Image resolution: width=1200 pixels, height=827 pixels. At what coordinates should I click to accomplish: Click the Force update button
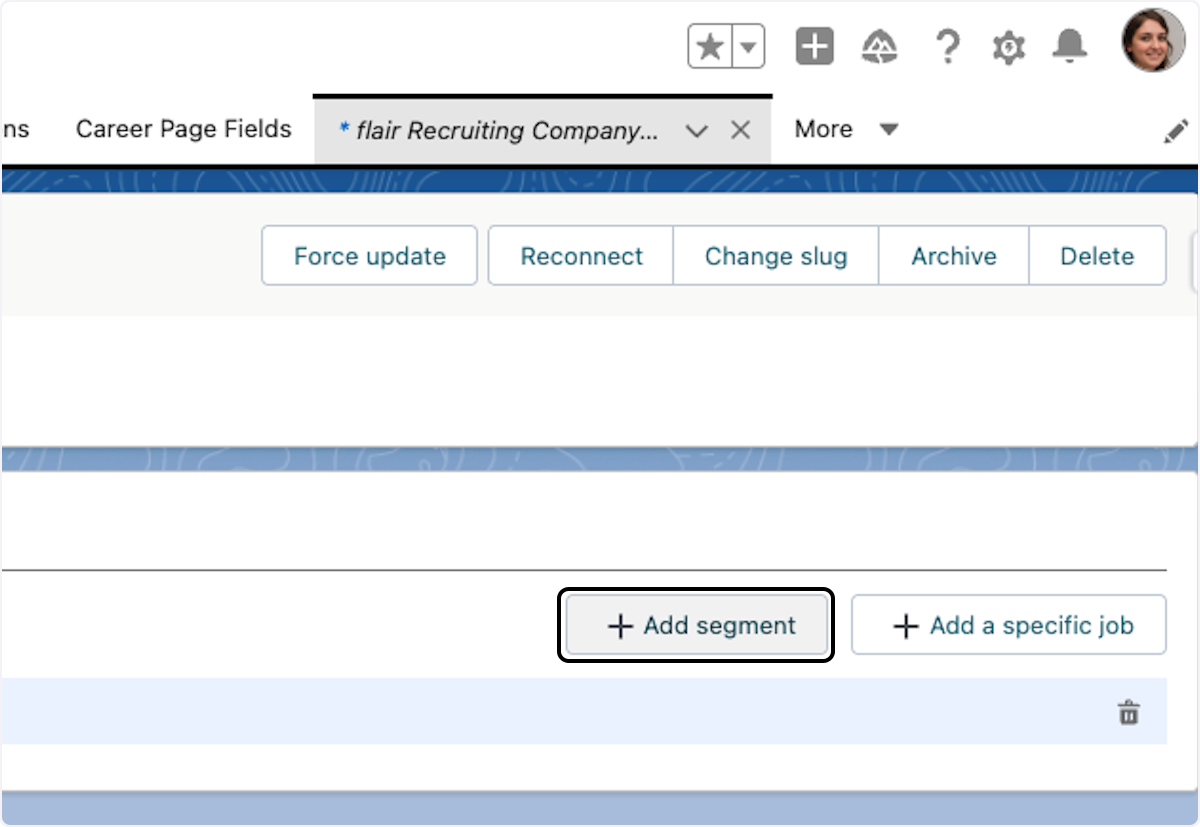(369, 256)
